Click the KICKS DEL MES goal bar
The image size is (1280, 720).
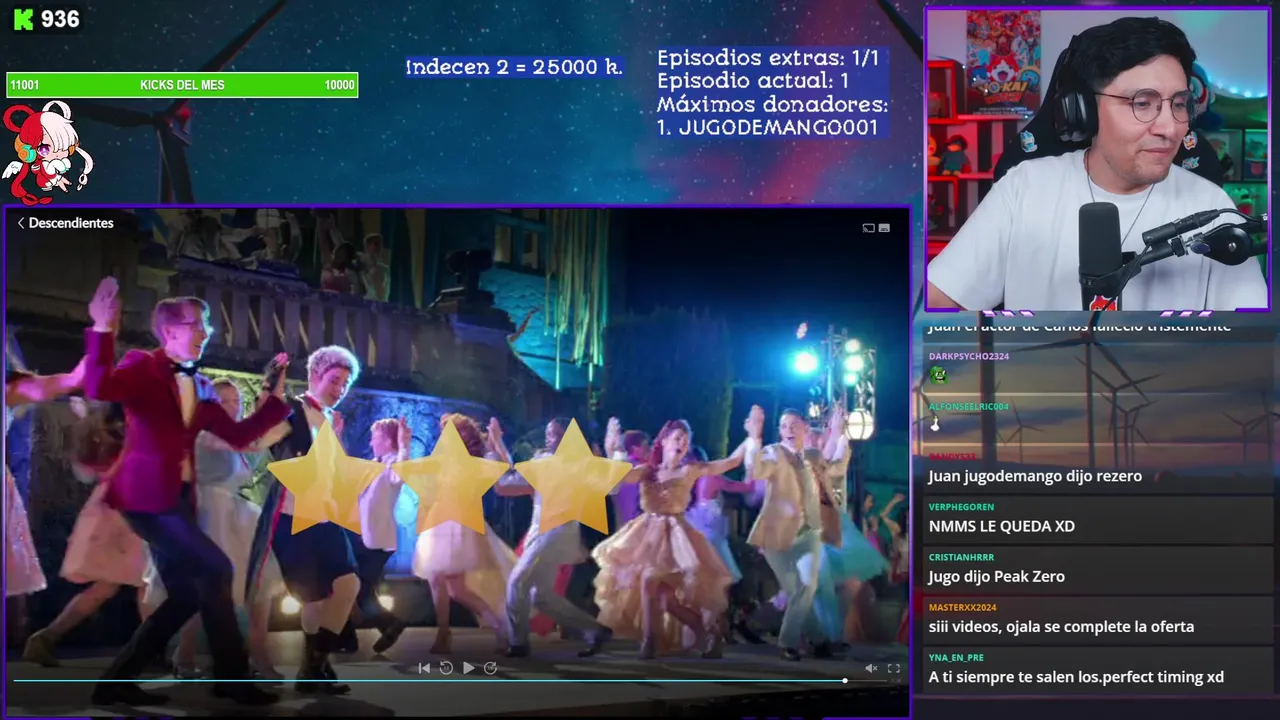(182, 85)
